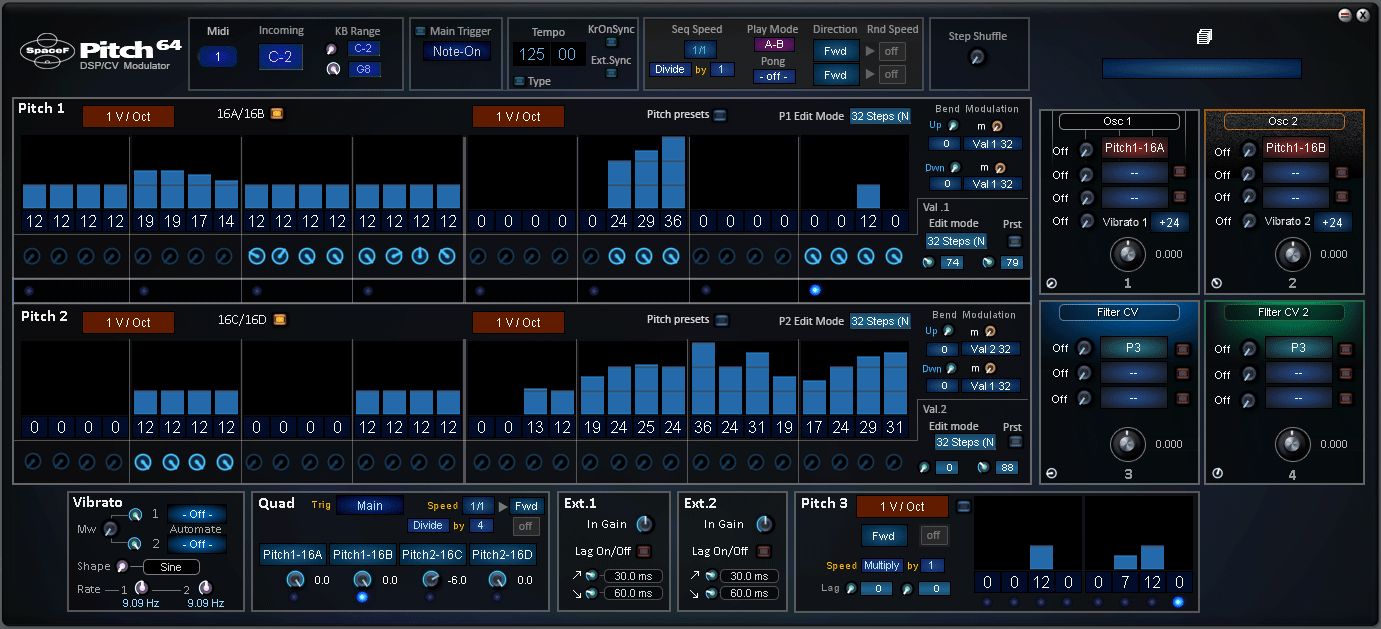Screen dimensions: 1381x629
Task: Click the Osc 1 header label
Action: [1119, 121]
